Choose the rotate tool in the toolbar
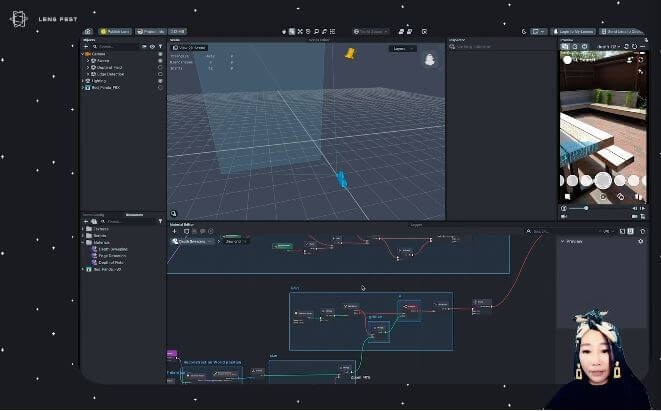This screenshot has width=661, height=411. [x=308, y=32]
